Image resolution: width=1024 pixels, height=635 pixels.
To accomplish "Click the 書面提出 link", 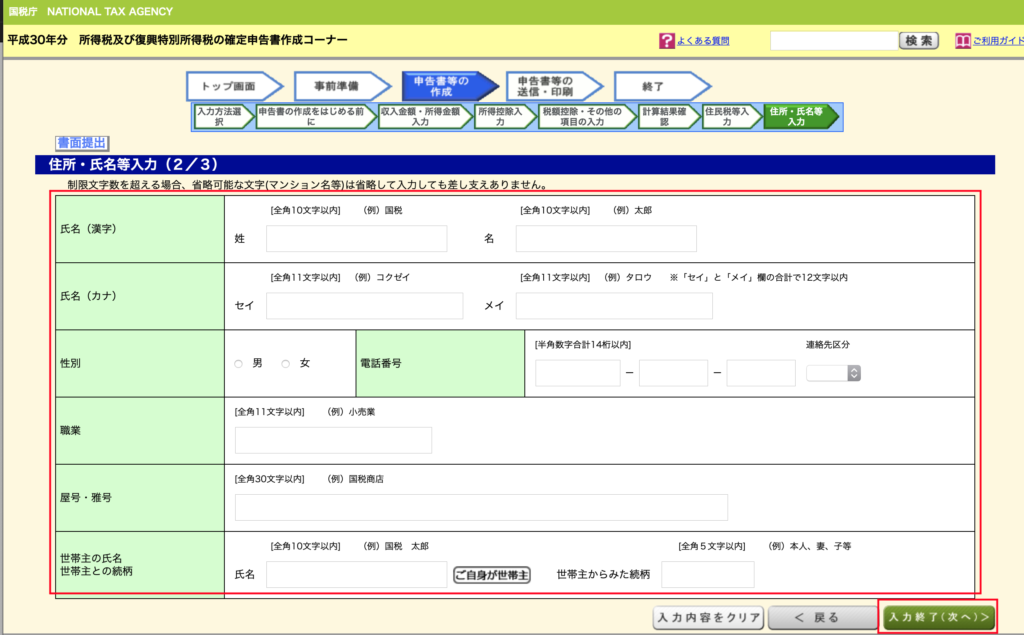I will 81,144.
